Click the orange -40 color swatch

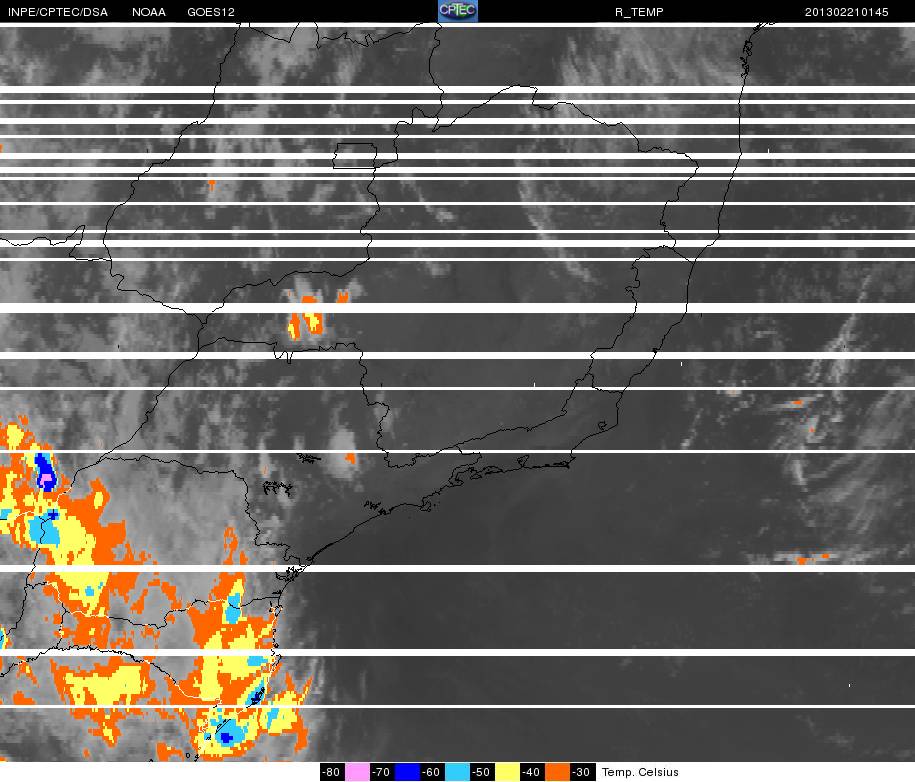(x=557, y=772)
